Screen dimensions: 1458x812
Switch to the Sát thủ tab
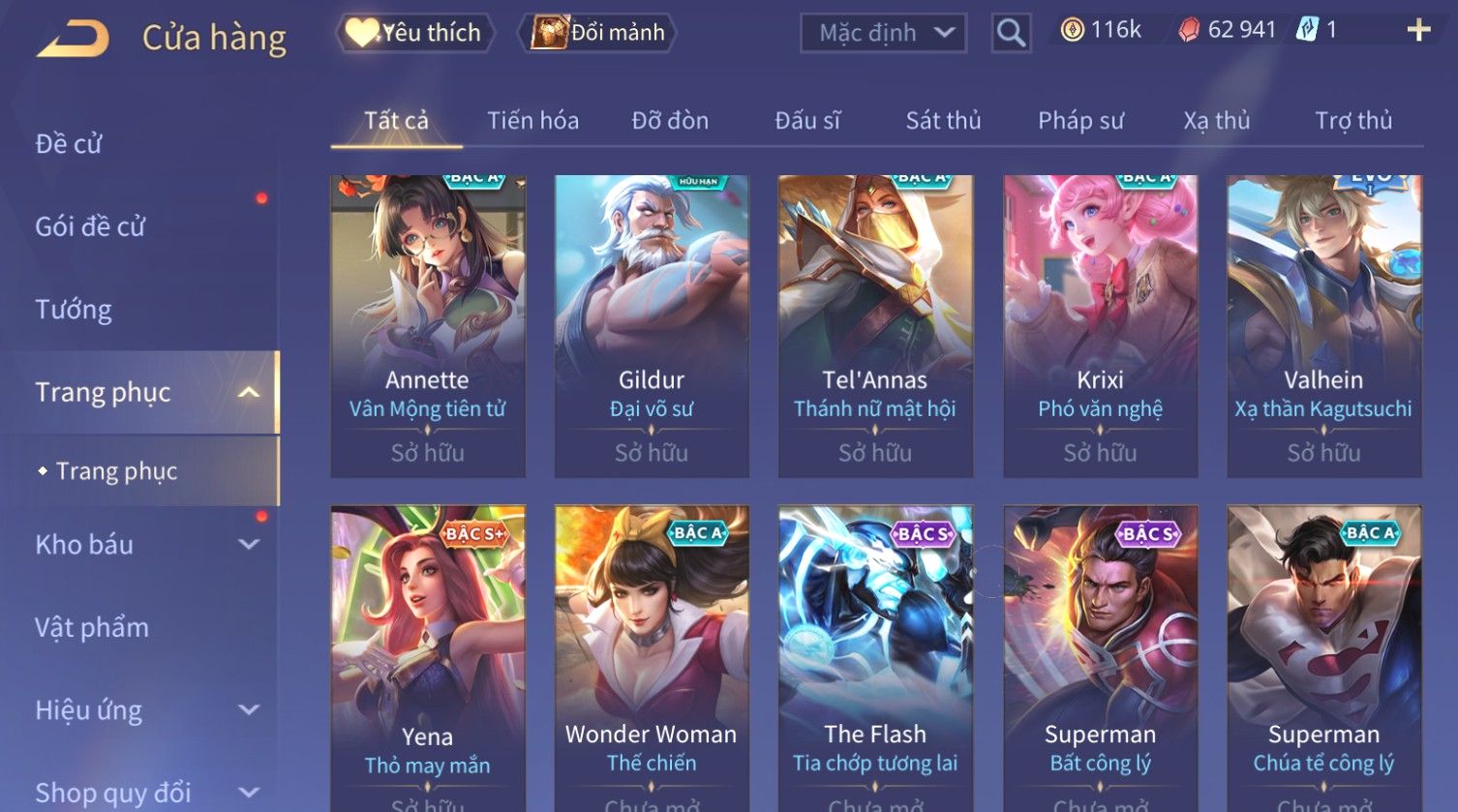(x=943, y=121)
